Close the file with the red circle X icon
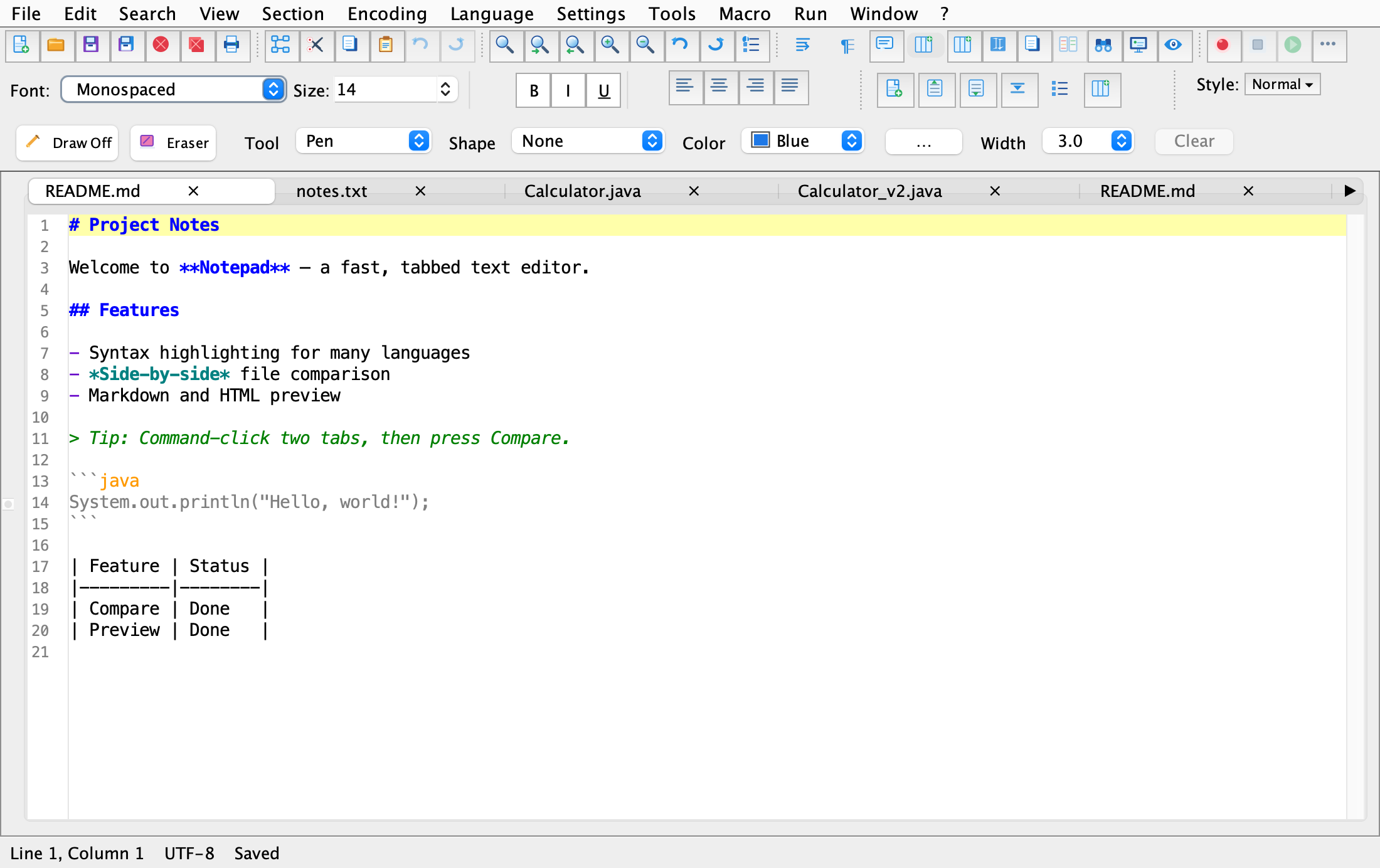 [x=162, y=45]
